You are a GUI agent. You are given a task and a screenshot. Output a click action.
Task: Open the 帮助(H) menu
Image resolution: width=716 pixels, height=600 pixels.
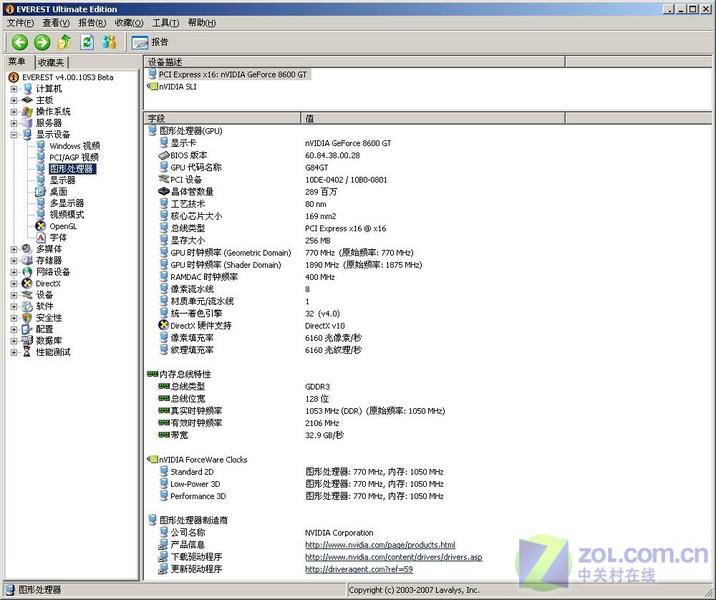(202, 22)
